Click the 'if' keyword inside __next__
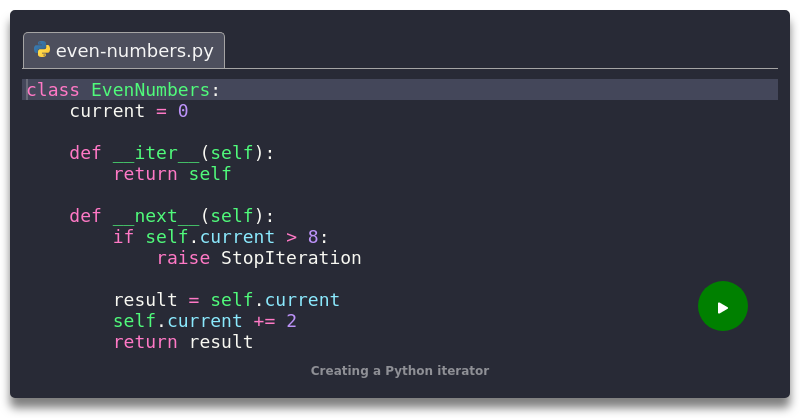This screenshot has width=800, height=418. pos(124,237)
